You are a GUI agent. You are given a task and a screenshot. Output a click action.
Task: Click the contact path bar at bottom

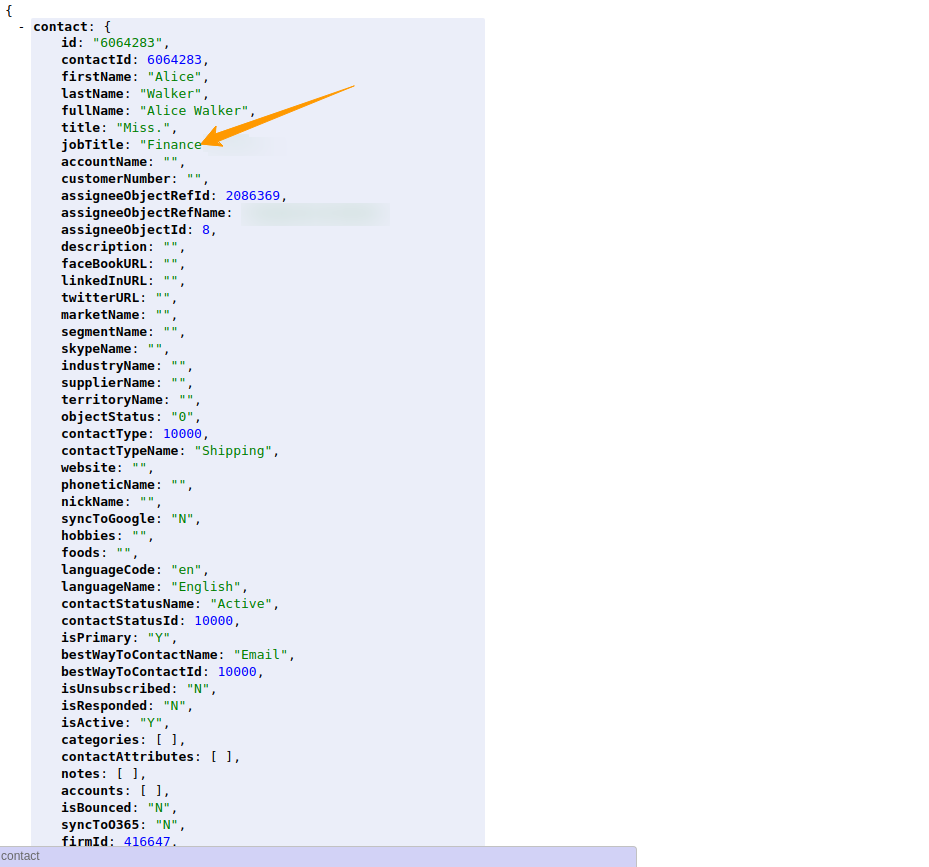318,856
